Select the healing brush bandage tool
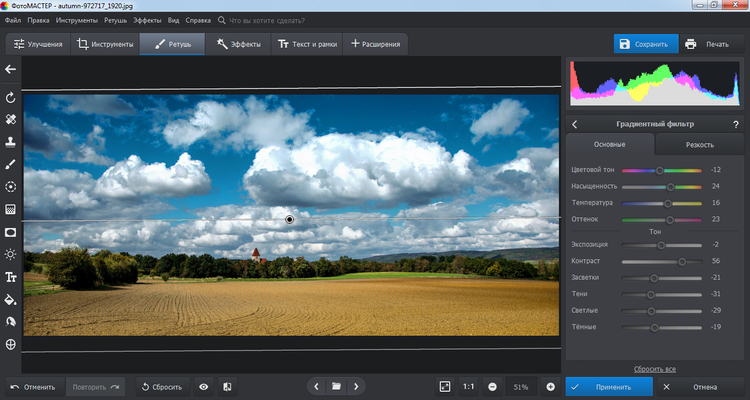750x400 pixels. coord(11,119)
